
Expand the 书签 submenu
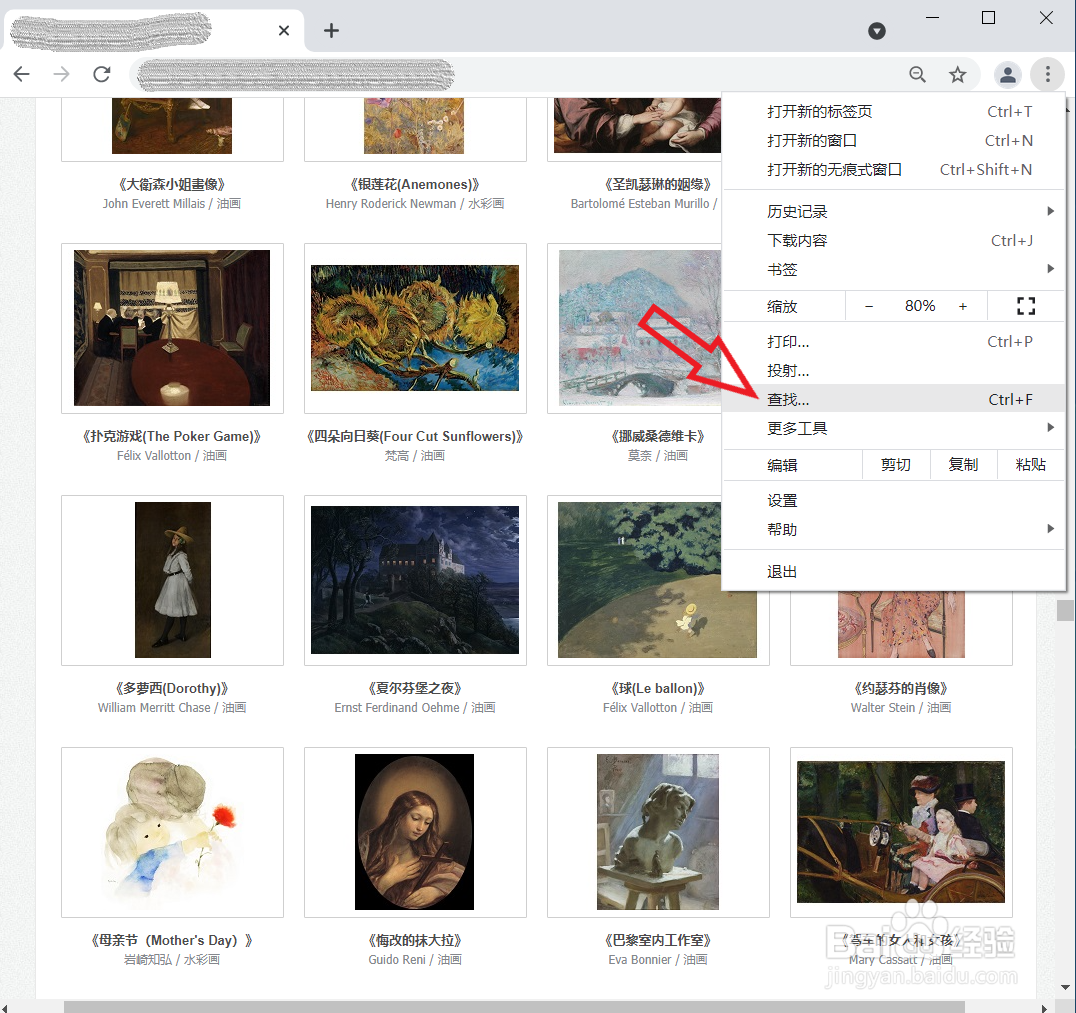pos(893,269)
